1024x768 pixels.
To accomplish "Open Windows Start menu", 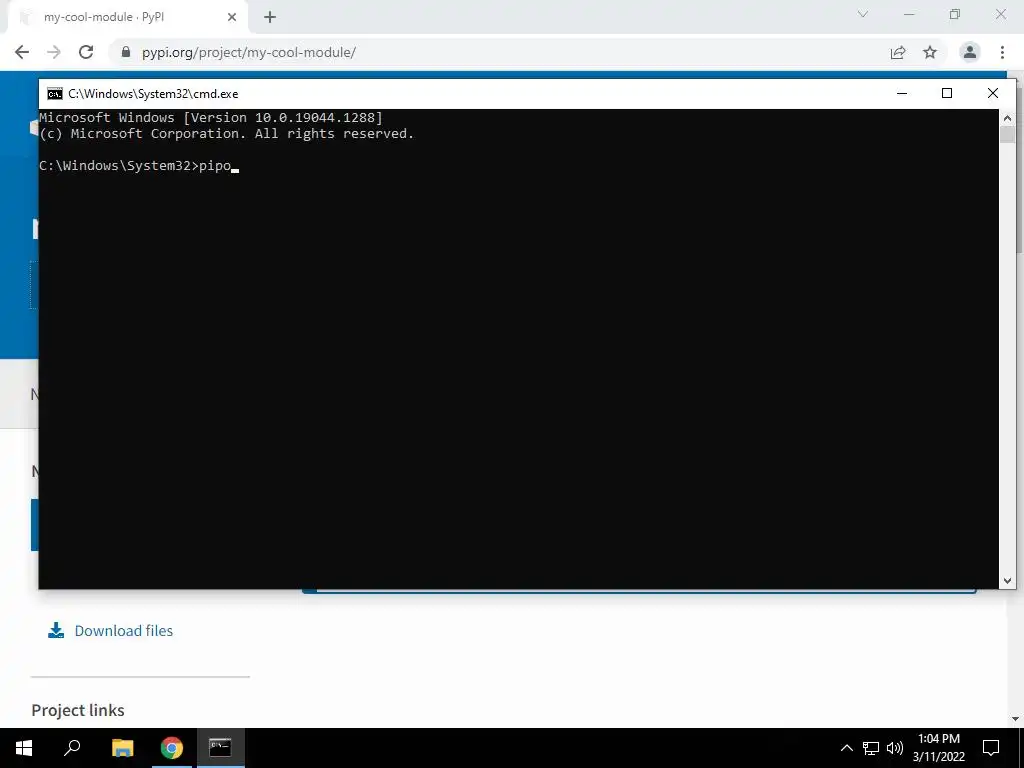I will [x=24, y=748].
